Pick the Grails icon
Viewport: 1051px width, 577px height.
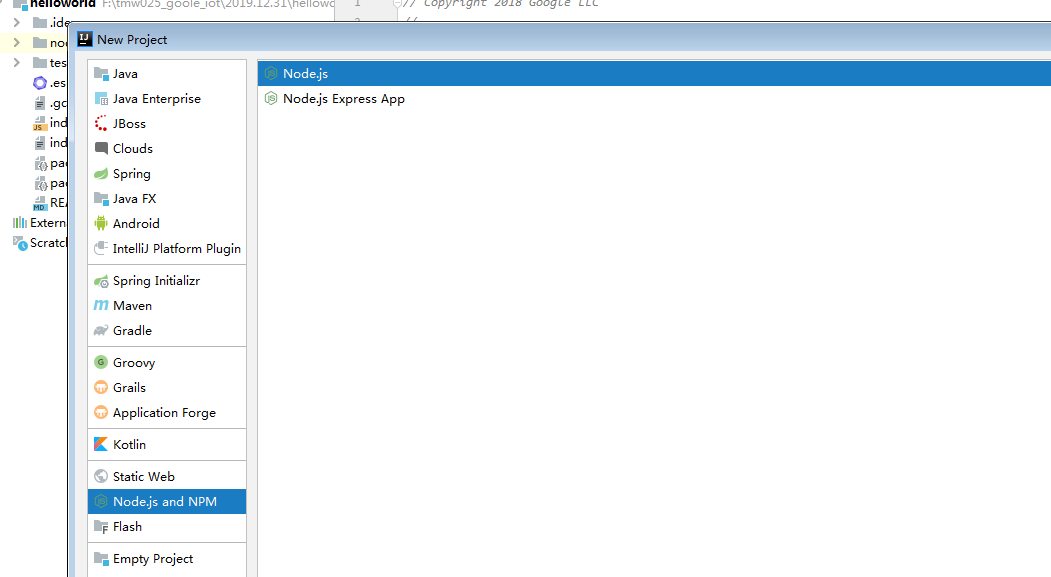click(101, 387)
